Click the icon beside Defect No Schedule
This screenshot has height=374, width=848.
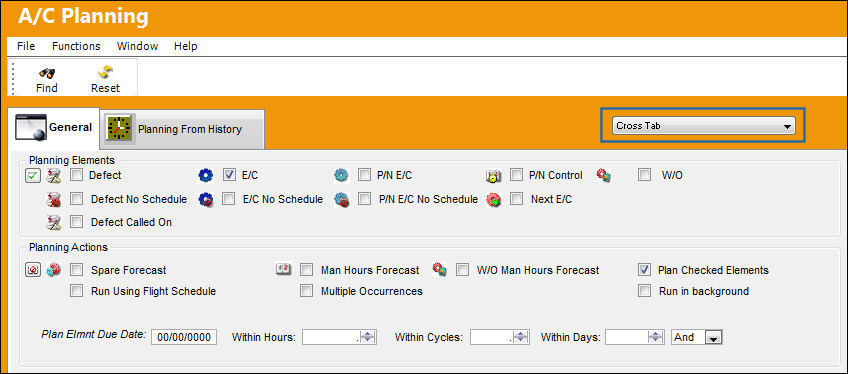pos(54,199)
